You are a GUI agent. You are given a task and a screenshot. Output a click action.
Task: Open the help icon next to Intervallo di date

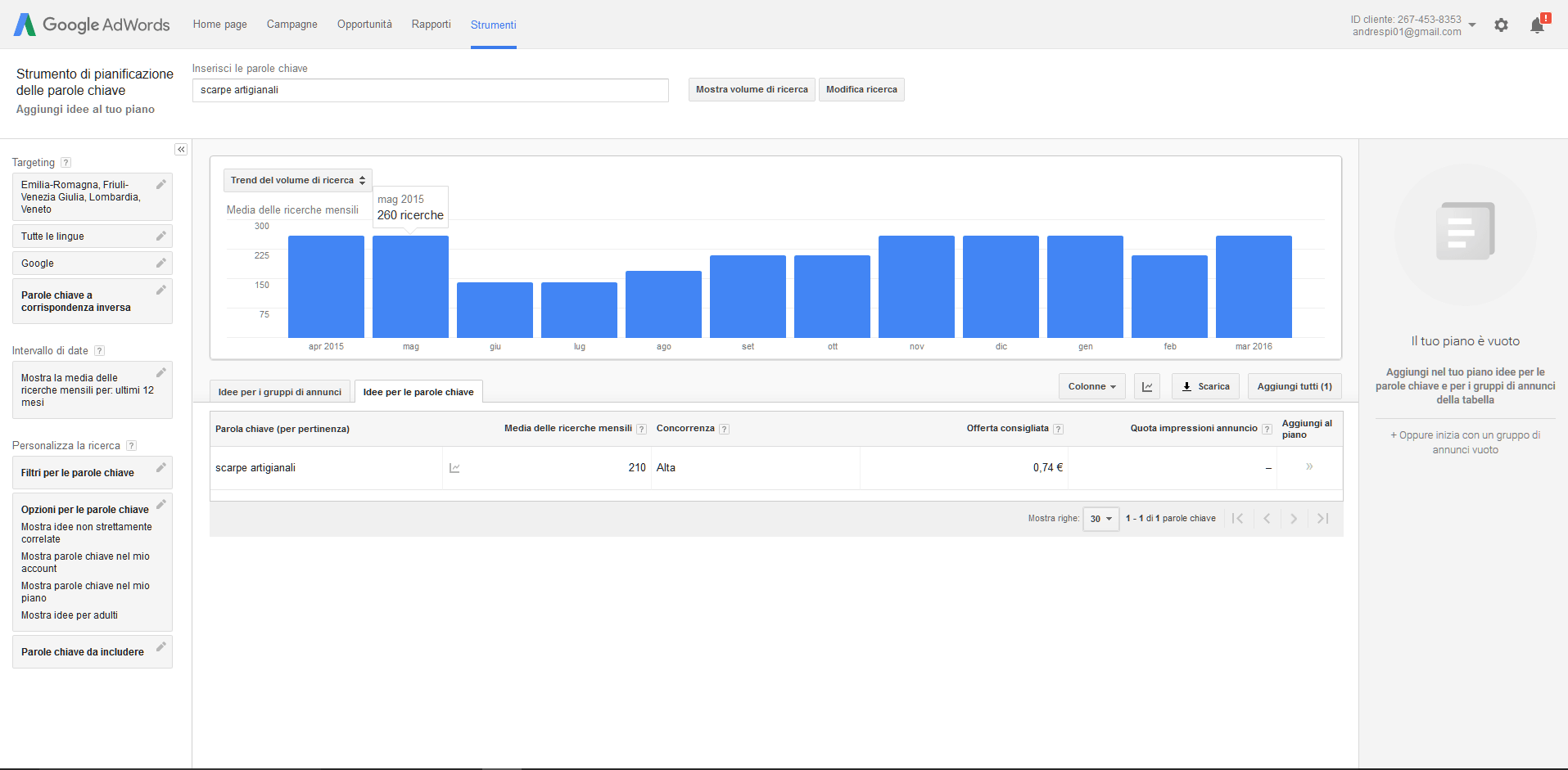pyautogui.click(x=100, y=351)
